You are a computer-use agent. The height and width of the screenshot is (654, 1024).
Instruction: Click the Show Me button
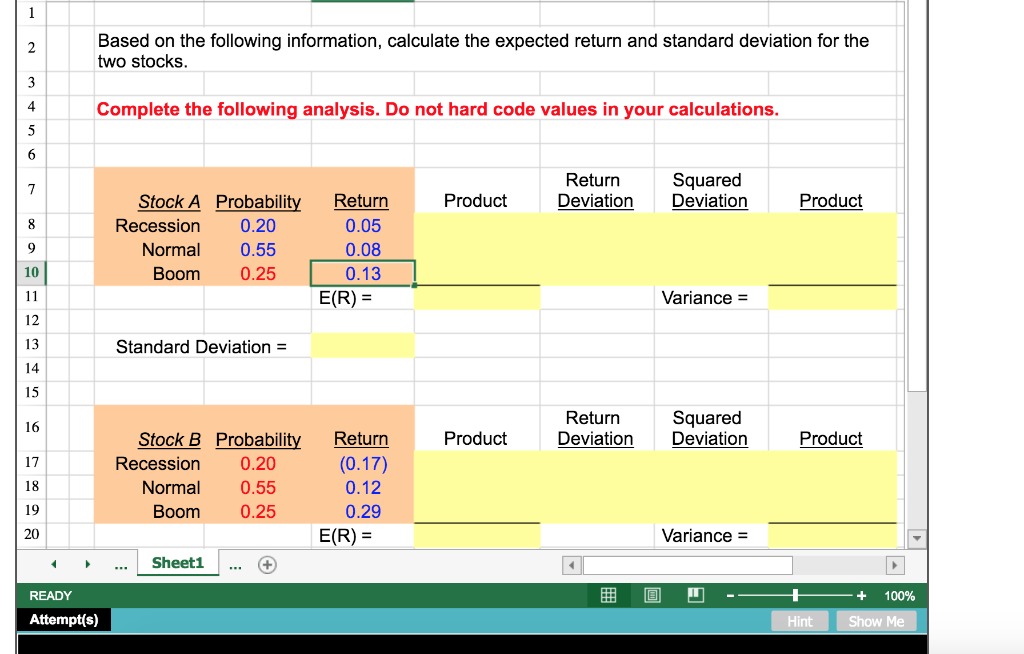point(876,621)
